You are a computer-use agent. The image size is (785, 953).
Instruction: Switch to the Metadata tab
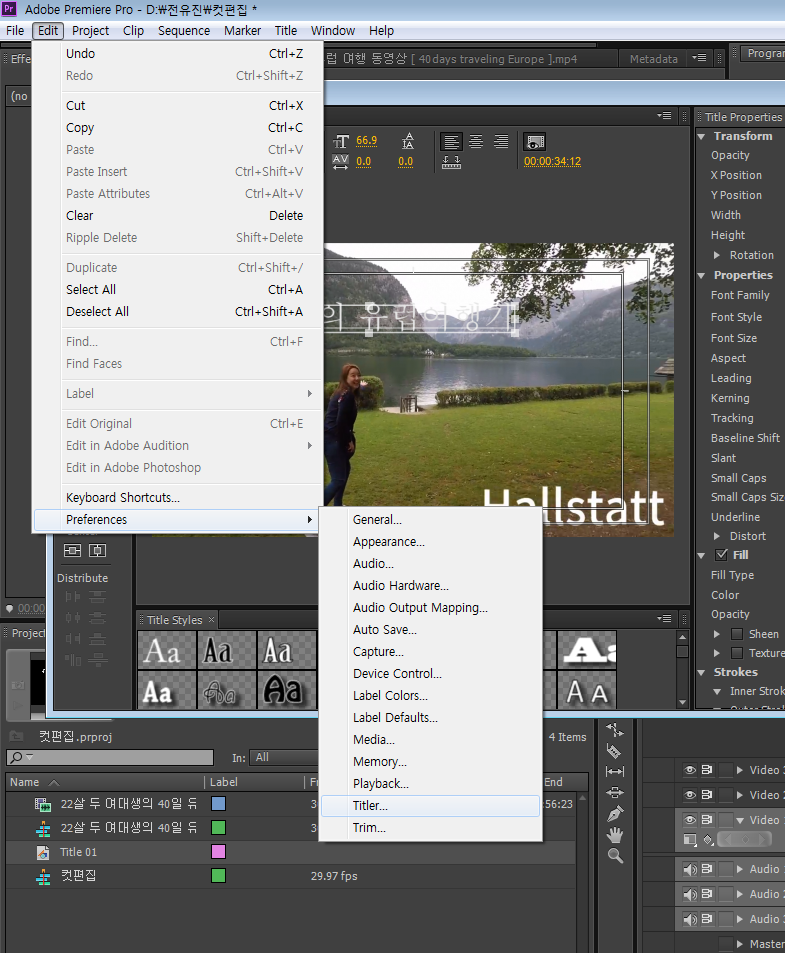(x=653, y=59)
